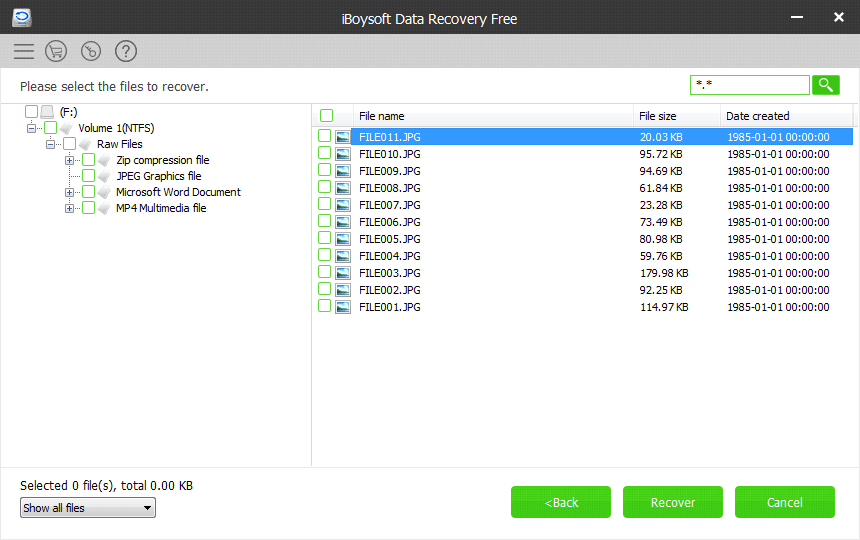Image resolution: width=860 pixels, height=540 pixels.
Task: Tick the checkbox for FILE010.JPG
Action: pyautogui.click(x=325, y=153)
